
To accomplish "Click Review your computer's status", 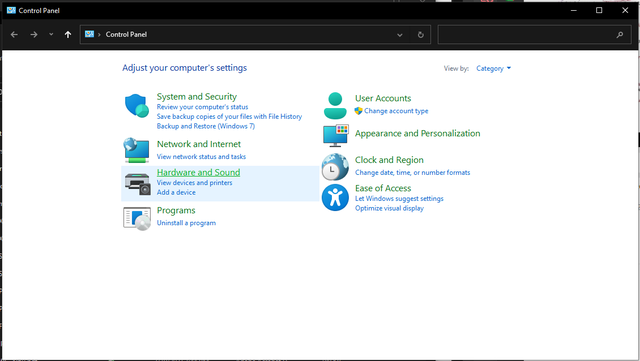I will tap(202, 107).
